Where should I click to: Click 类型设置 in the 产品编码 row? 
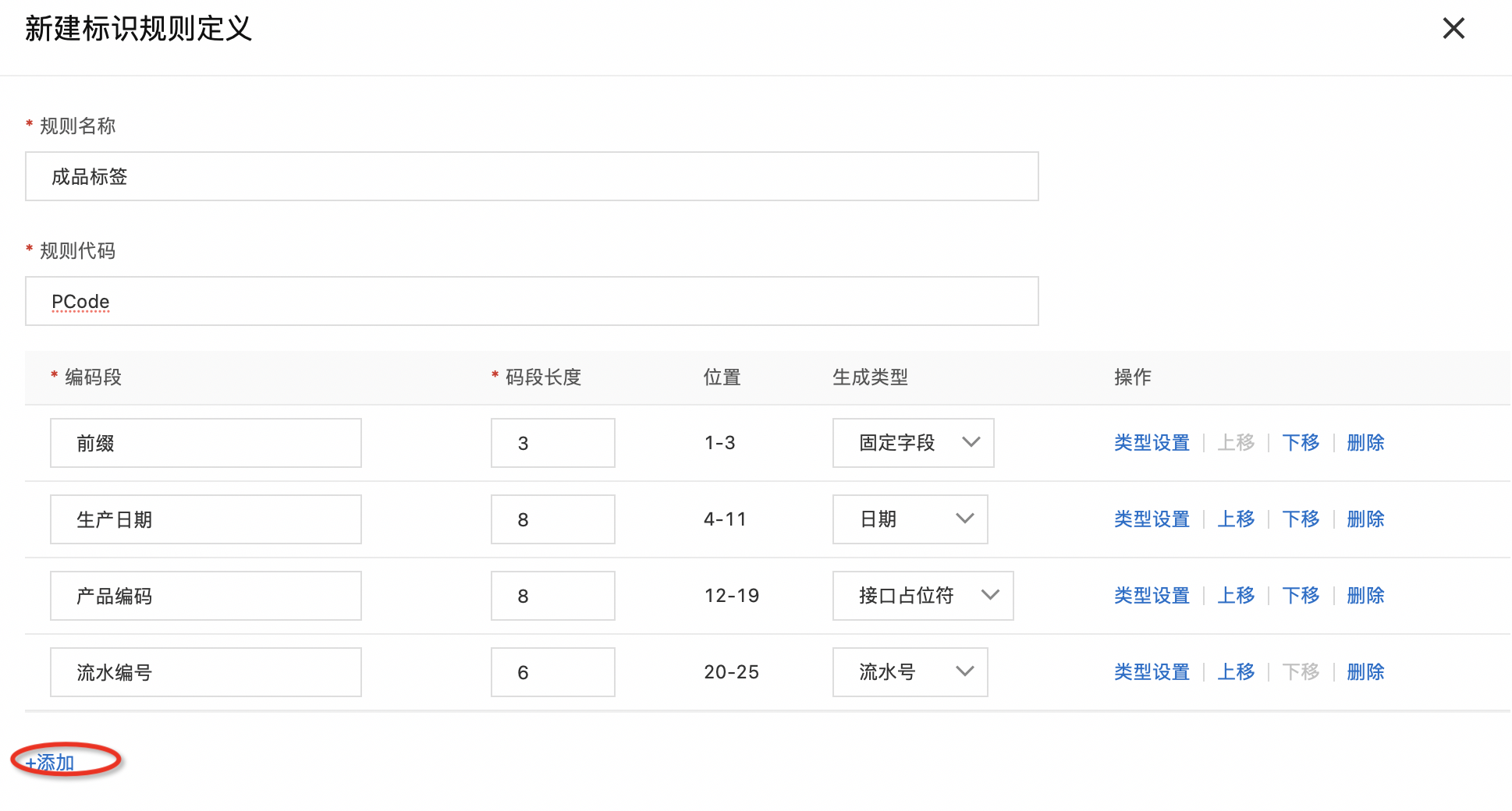coord(1152,596)
